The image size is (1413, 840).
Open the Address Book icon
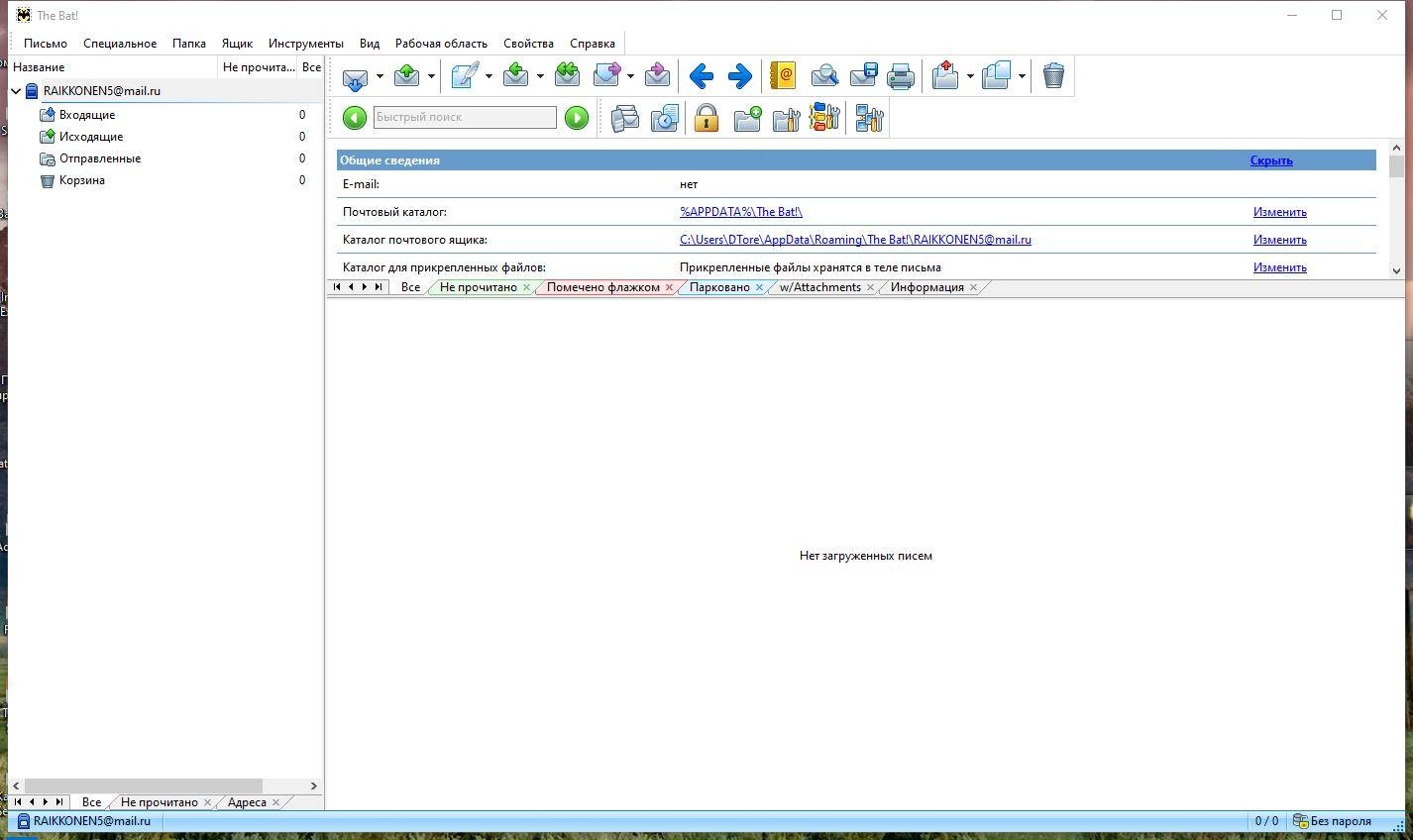[783, 76]
